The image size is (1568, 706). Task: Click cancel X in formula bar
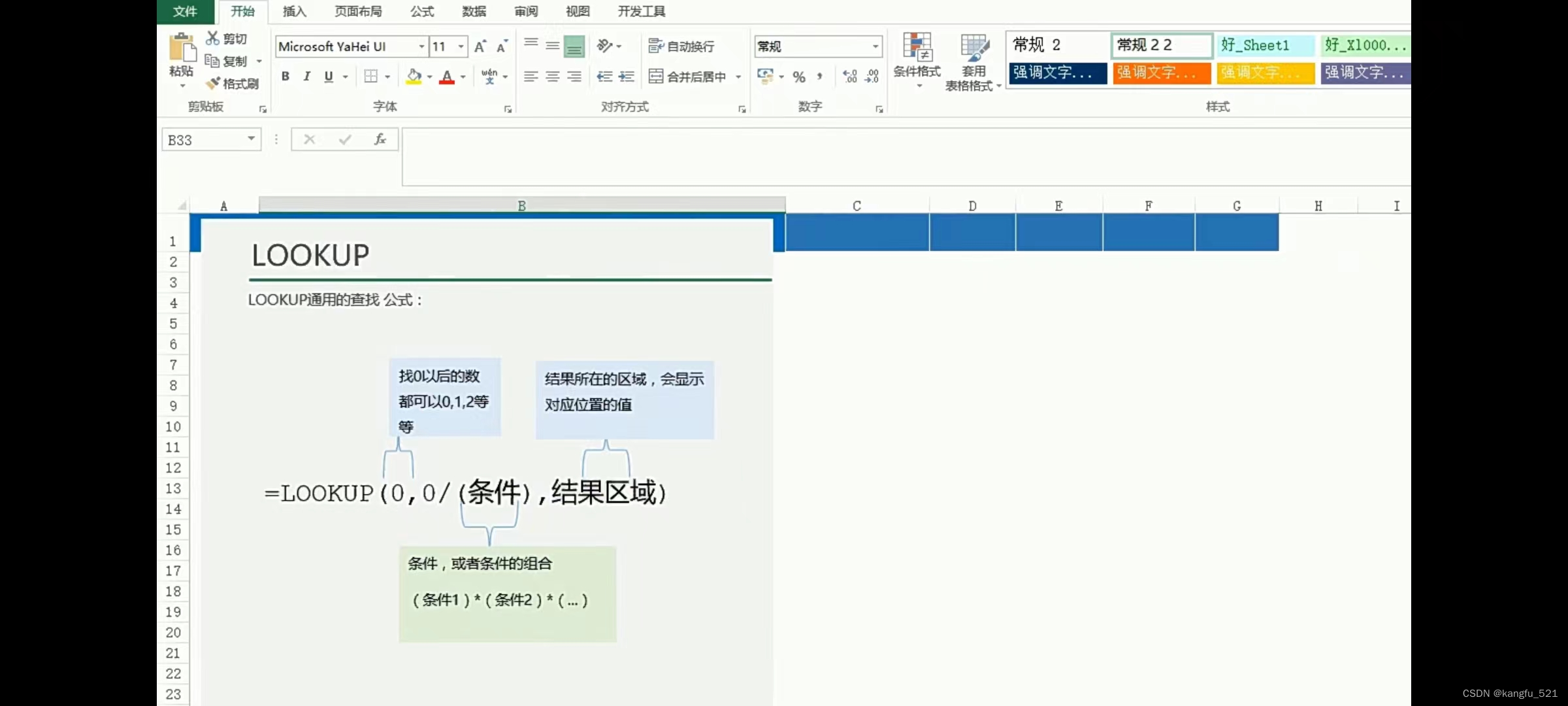[310, 139]
